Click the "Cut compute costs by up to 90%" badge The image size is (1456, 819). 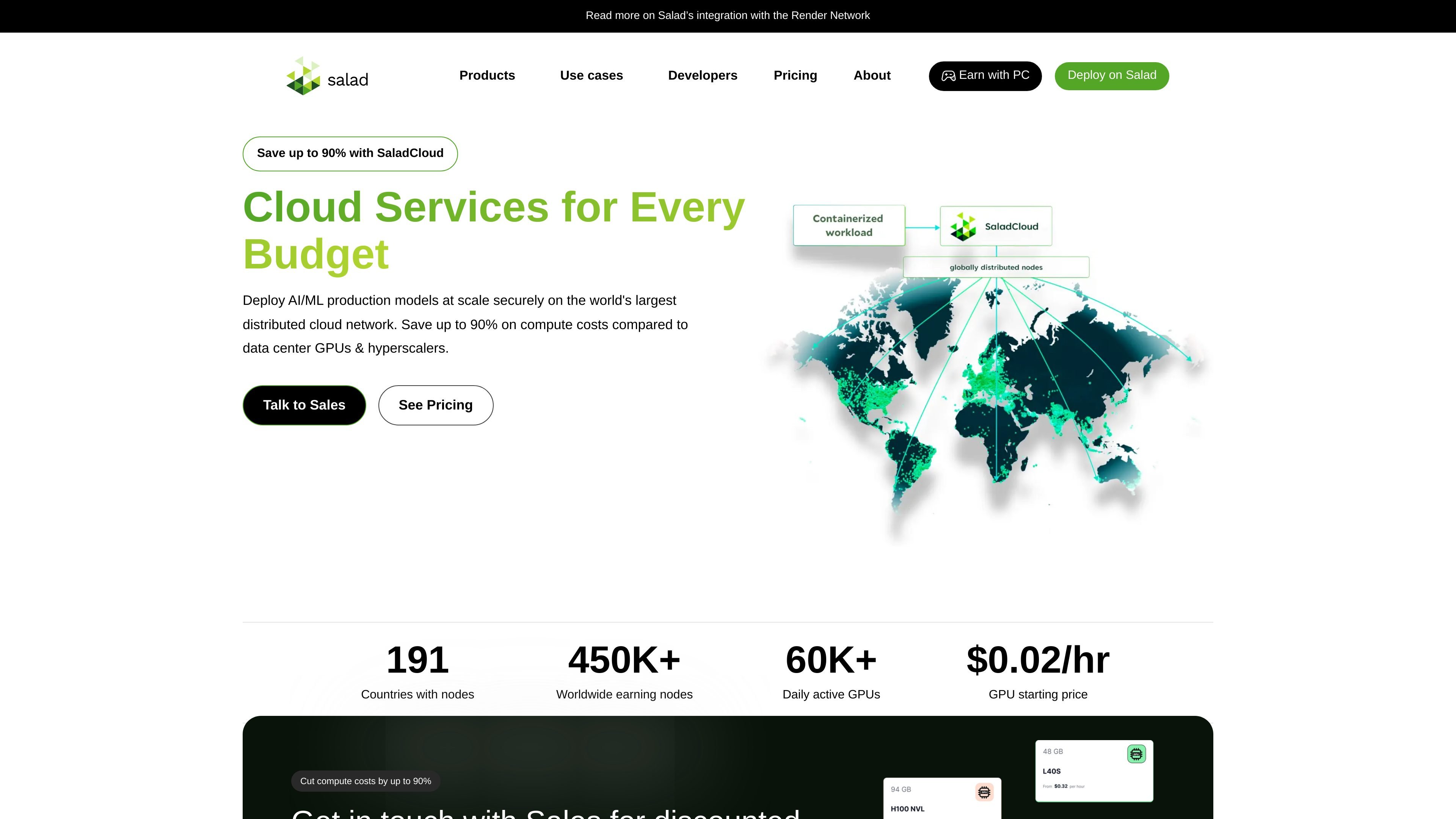point(366,781)
